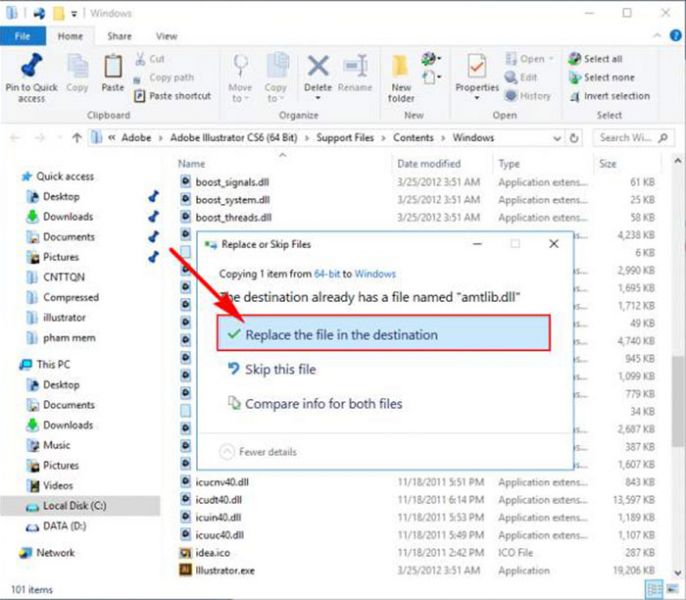Screen dimensions: 686x600
Task: Go up one folder level arrow
Action: [x=77, y=138]
